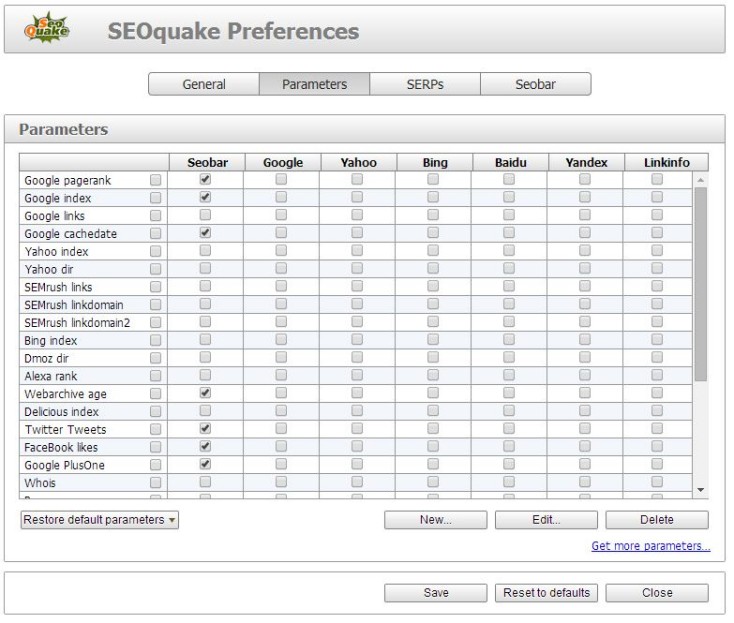
Task: Click the Linkinfo column header
Action: (x=667, y=162)
